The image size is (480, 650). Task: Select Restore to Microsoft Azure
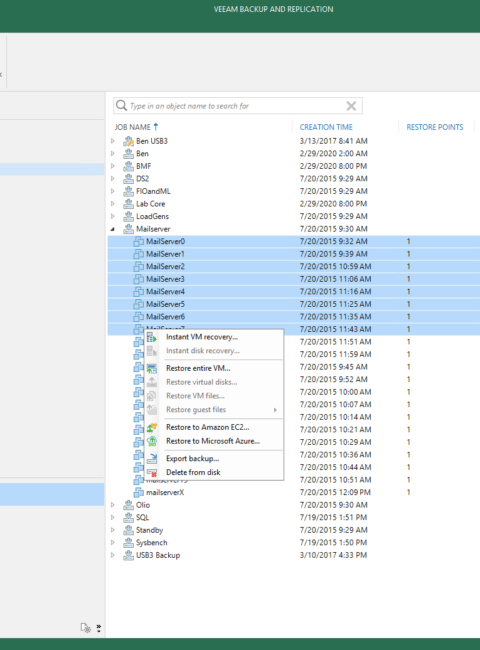coord(213,441)
